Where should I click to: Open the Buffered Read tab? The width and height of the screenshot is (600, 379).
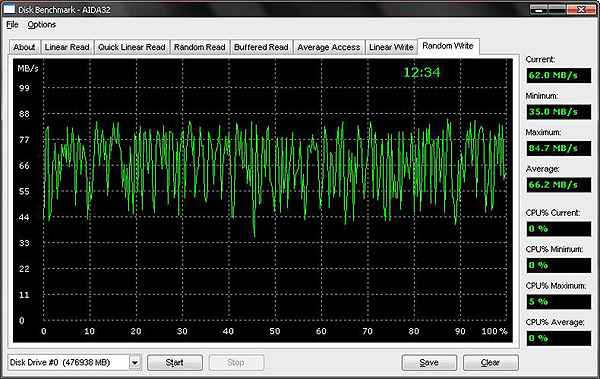point(261,47)
